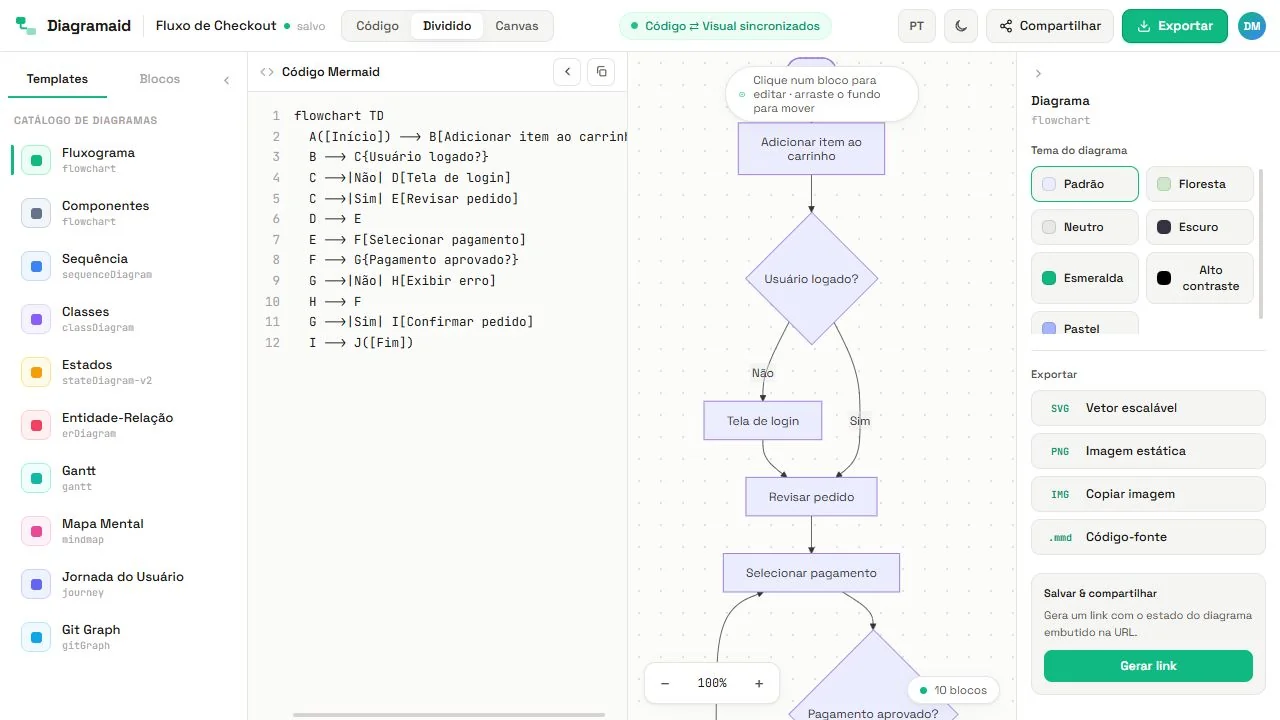Image resolution: width=1280 pixels, height=720 pixels.
Task: Copy the Mermaid code with the copy icon
Action: click(601, 72)
